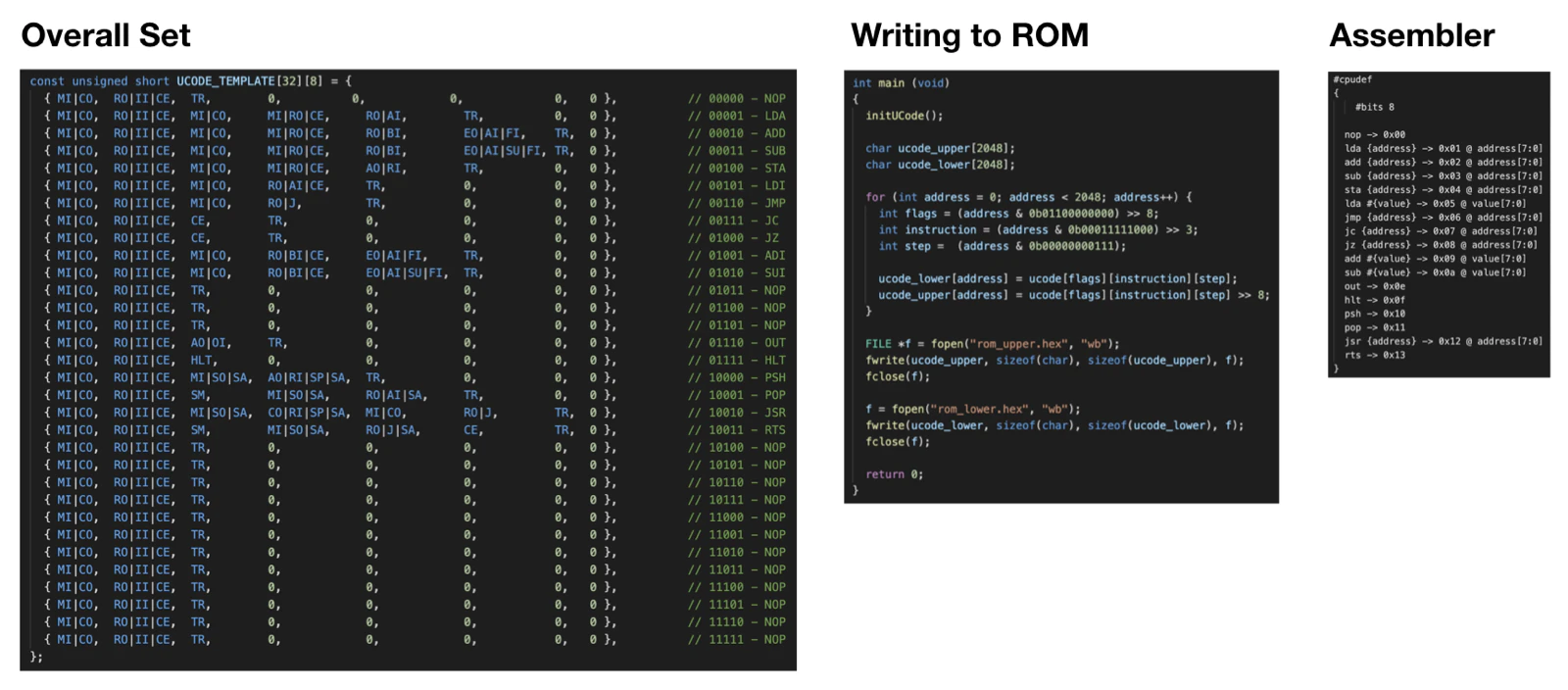Click "EO|AI|SU|FI," in the SUB row
Image resolution: width=1568 pixels, height=690 pixels.
[506, 151]
